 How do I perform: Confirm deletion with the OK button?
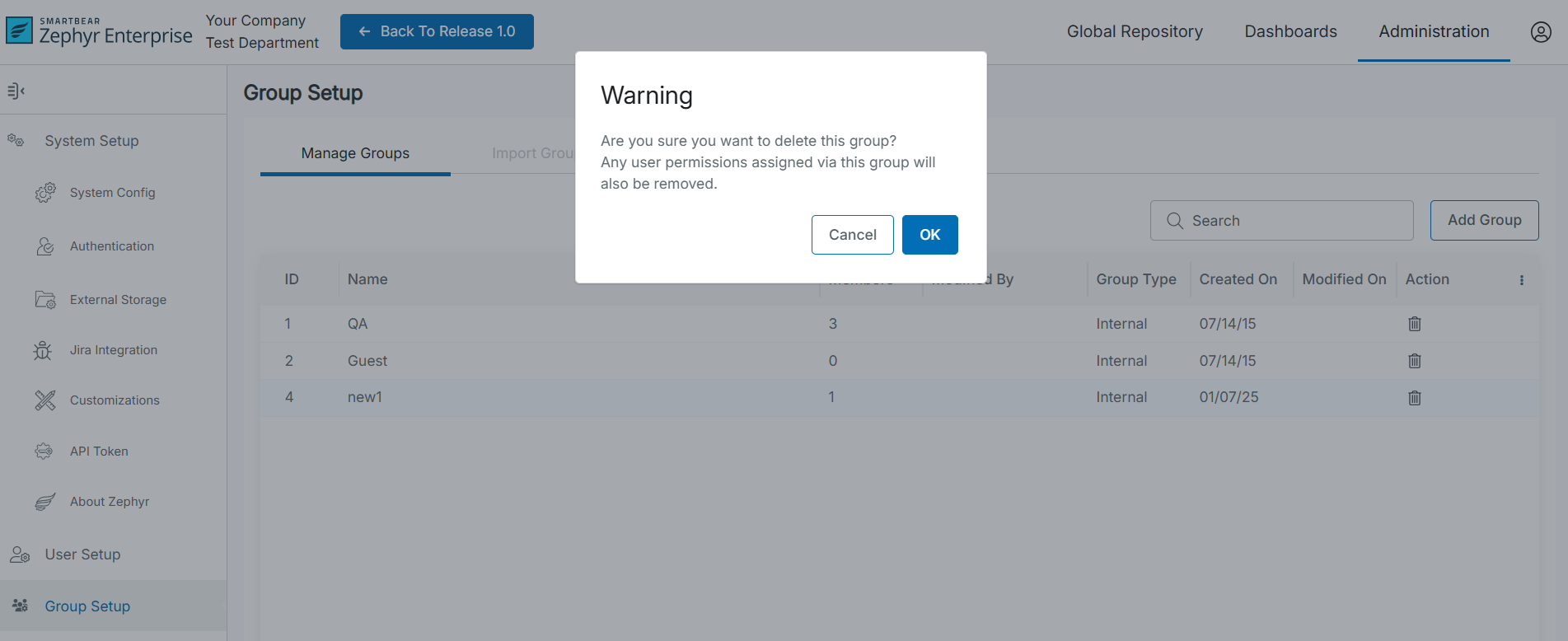pyautogui.click(x=929, y=235)
